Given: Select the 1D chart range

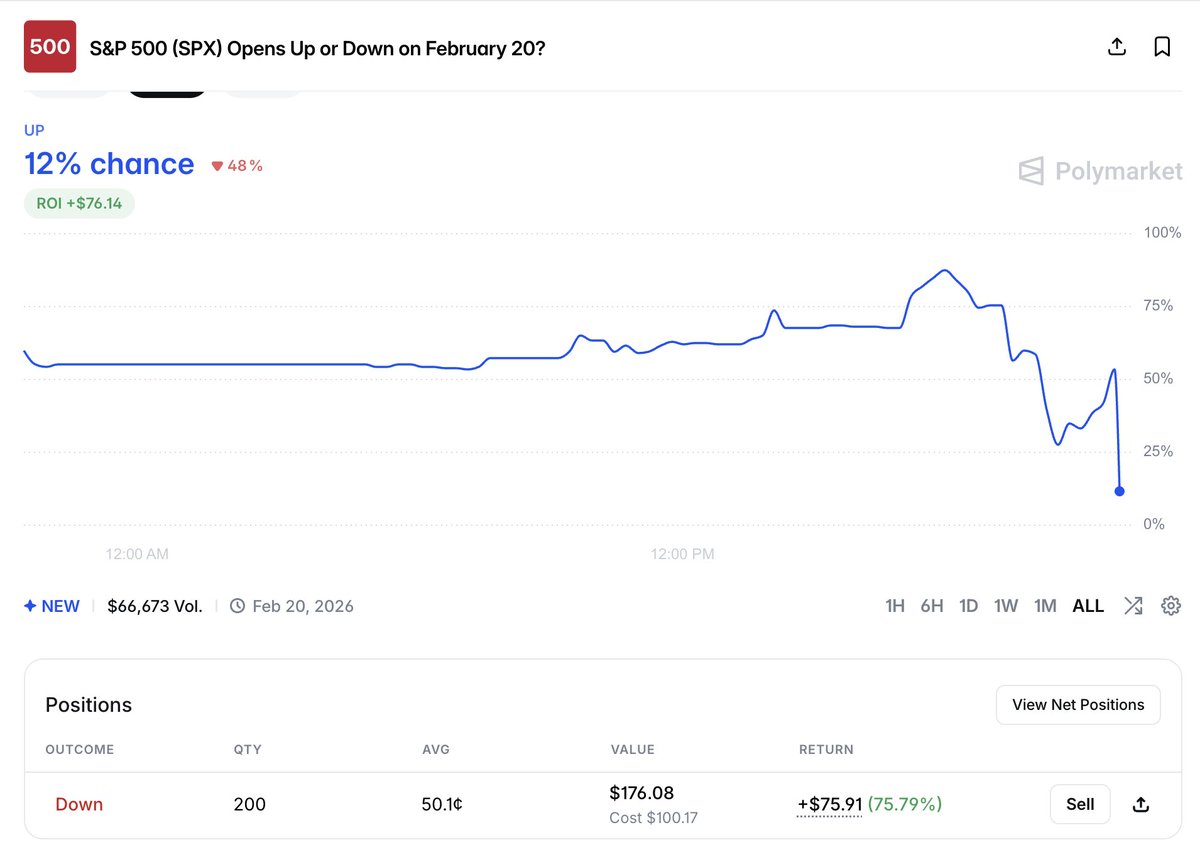Looking at the screenshot, I should tap(968, 606).
